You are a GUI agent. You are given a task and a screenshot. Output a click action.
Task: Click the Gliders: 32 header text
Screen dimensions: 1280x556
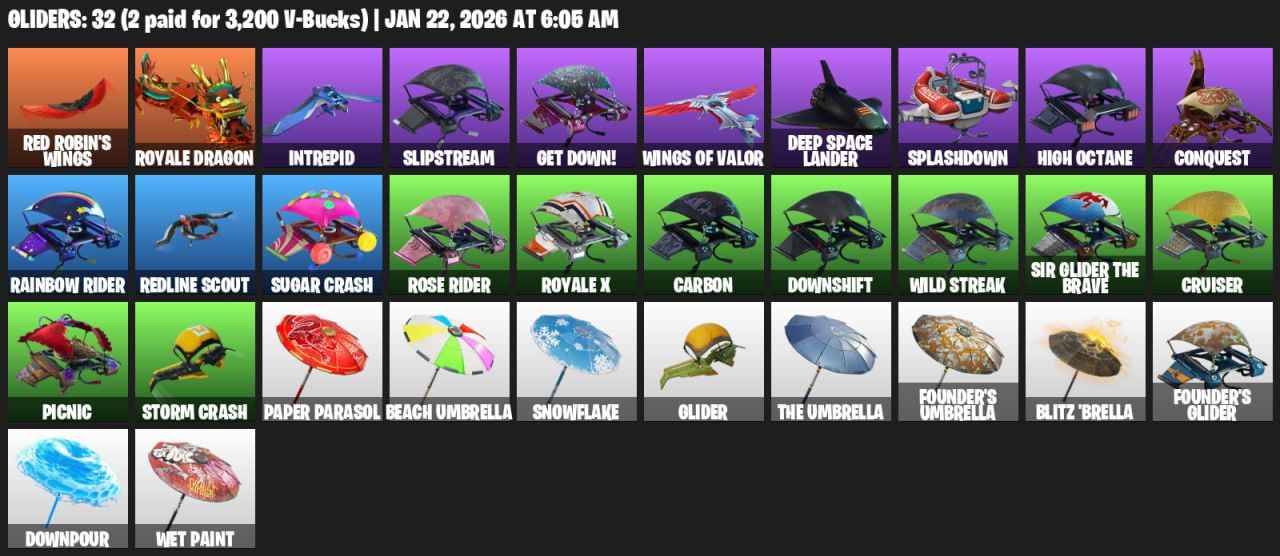(59, 20)
